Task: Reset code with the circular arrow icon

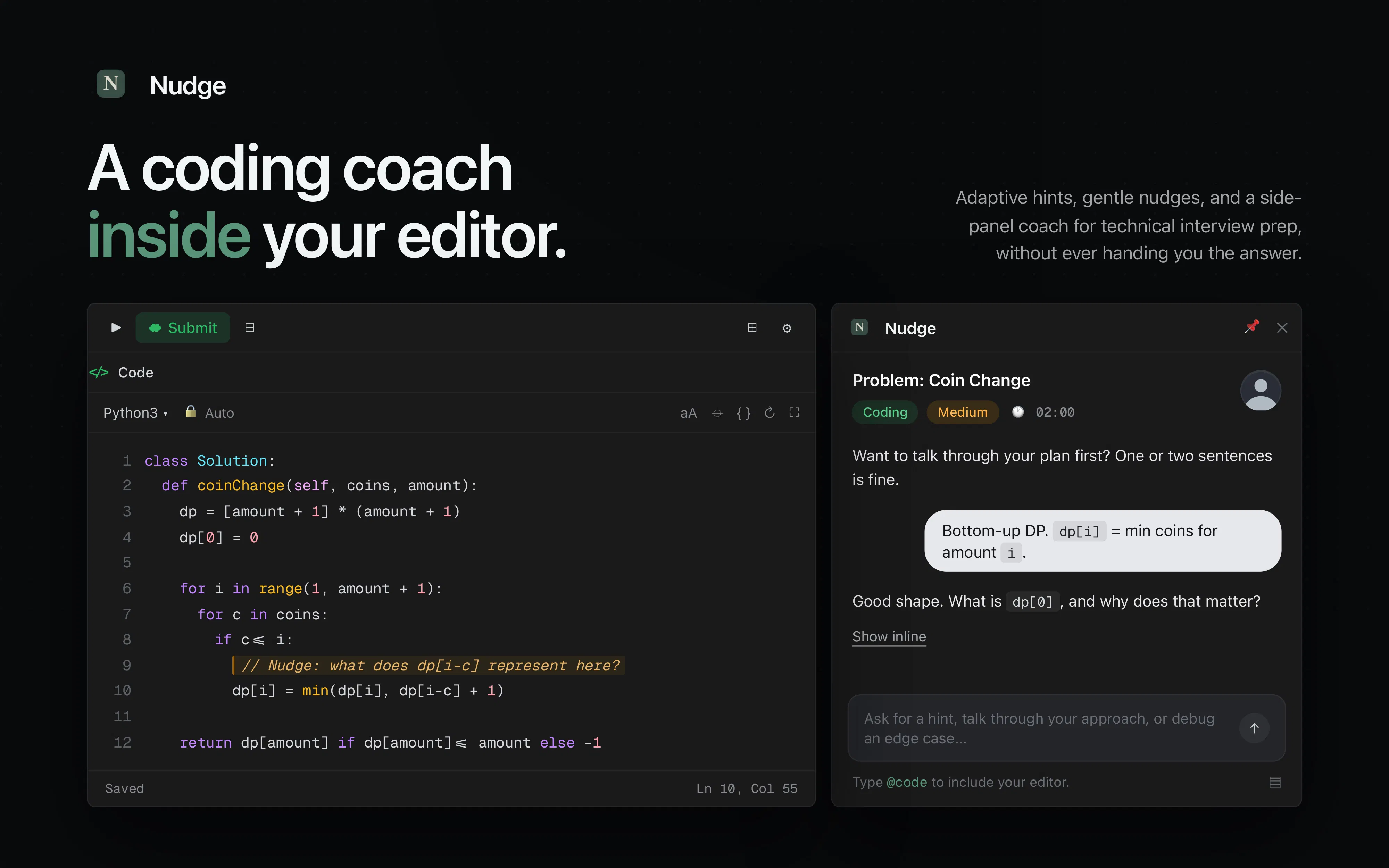Action: point(770,412)
